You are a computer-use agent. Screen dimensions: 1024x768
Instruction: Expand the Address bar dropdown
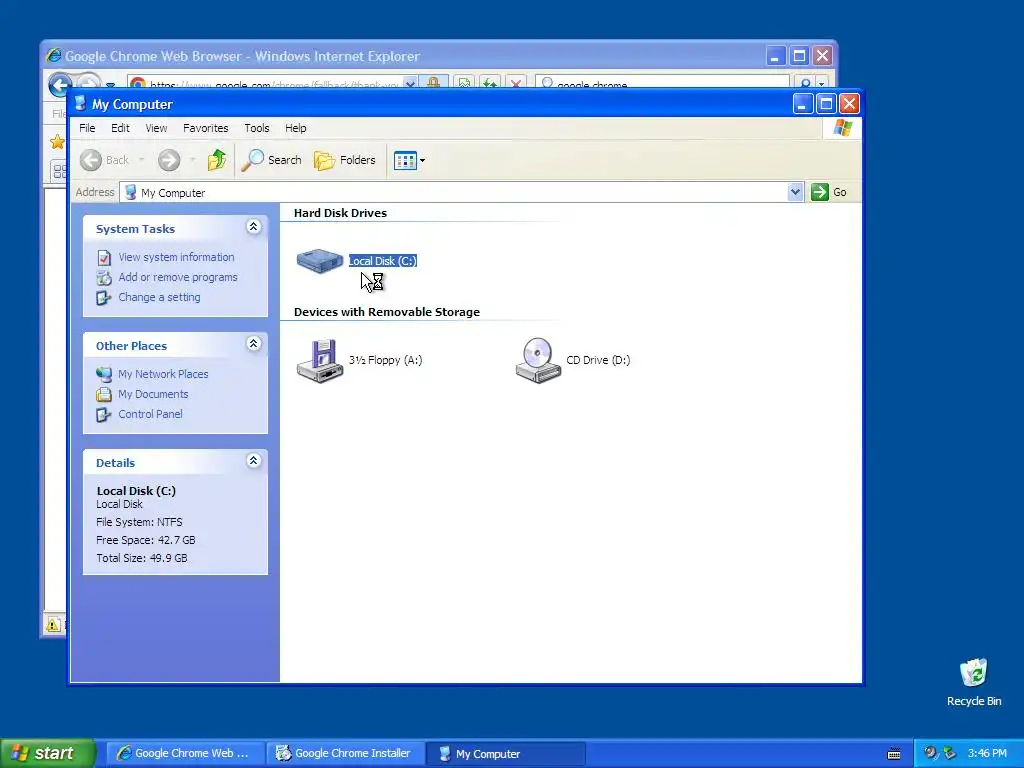795,192
